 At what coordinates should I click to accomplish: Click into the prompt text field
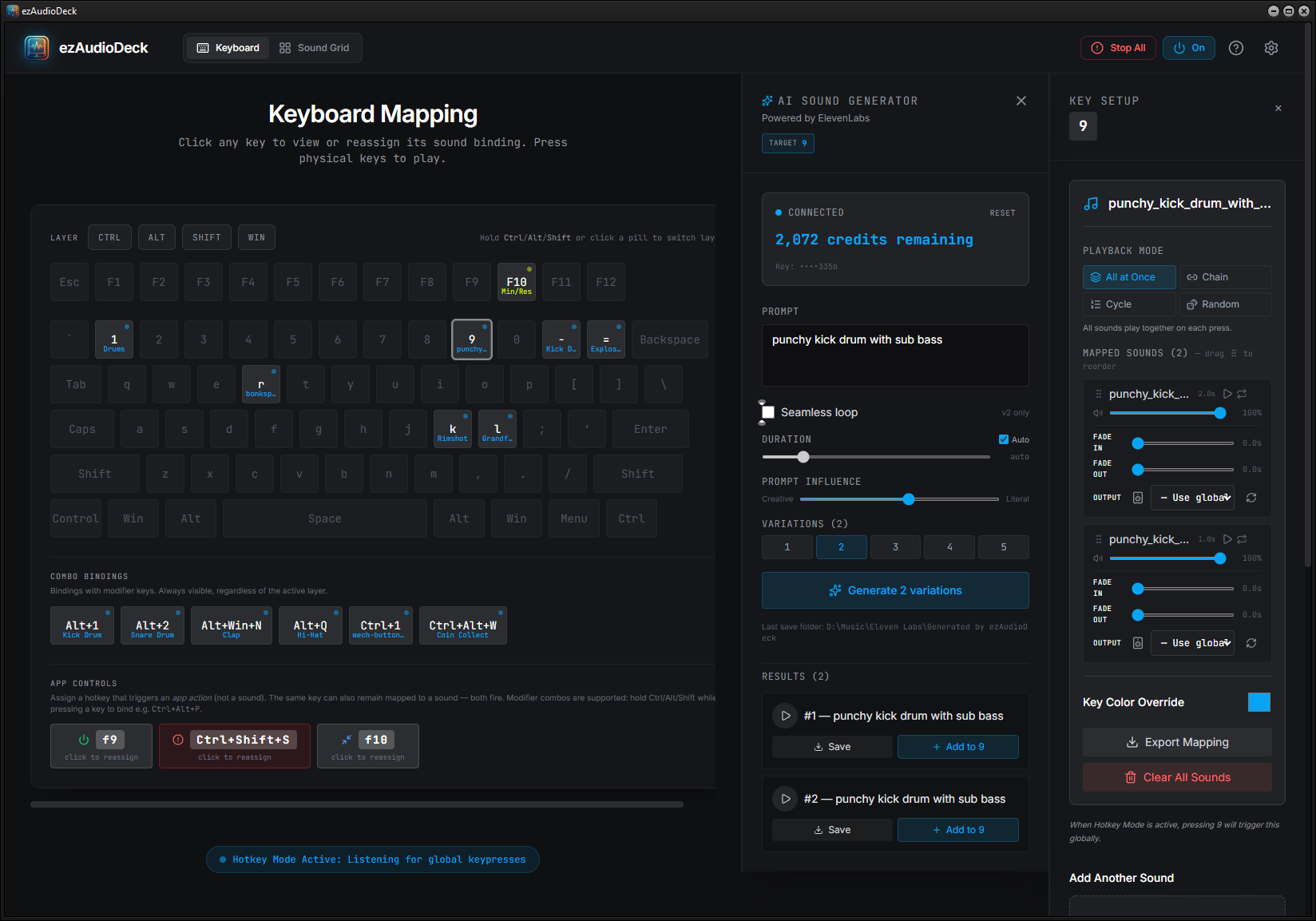[x=895, y=355]
